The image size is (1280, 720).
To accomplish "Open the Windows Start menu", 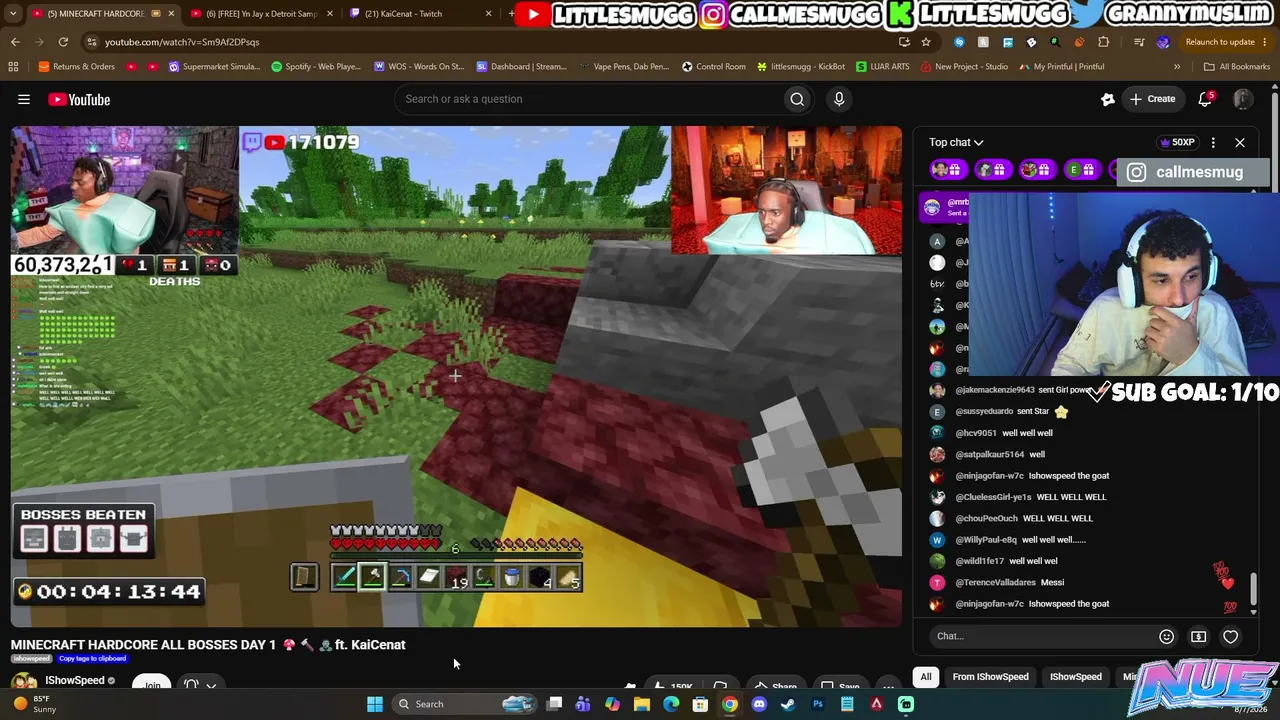I will (375, 704).
